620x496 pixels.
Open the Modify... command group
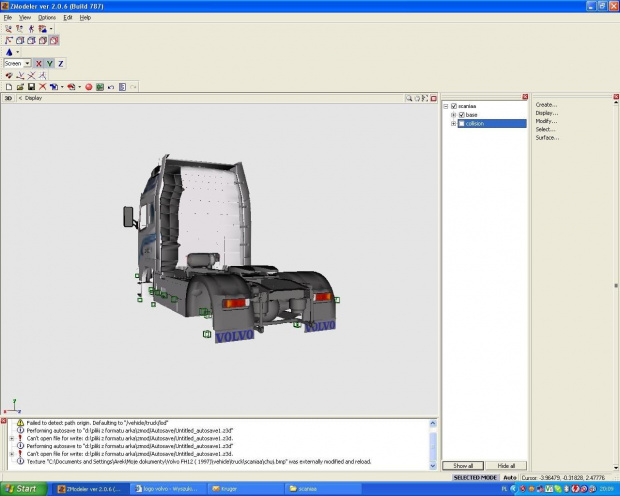pos(546,121)
